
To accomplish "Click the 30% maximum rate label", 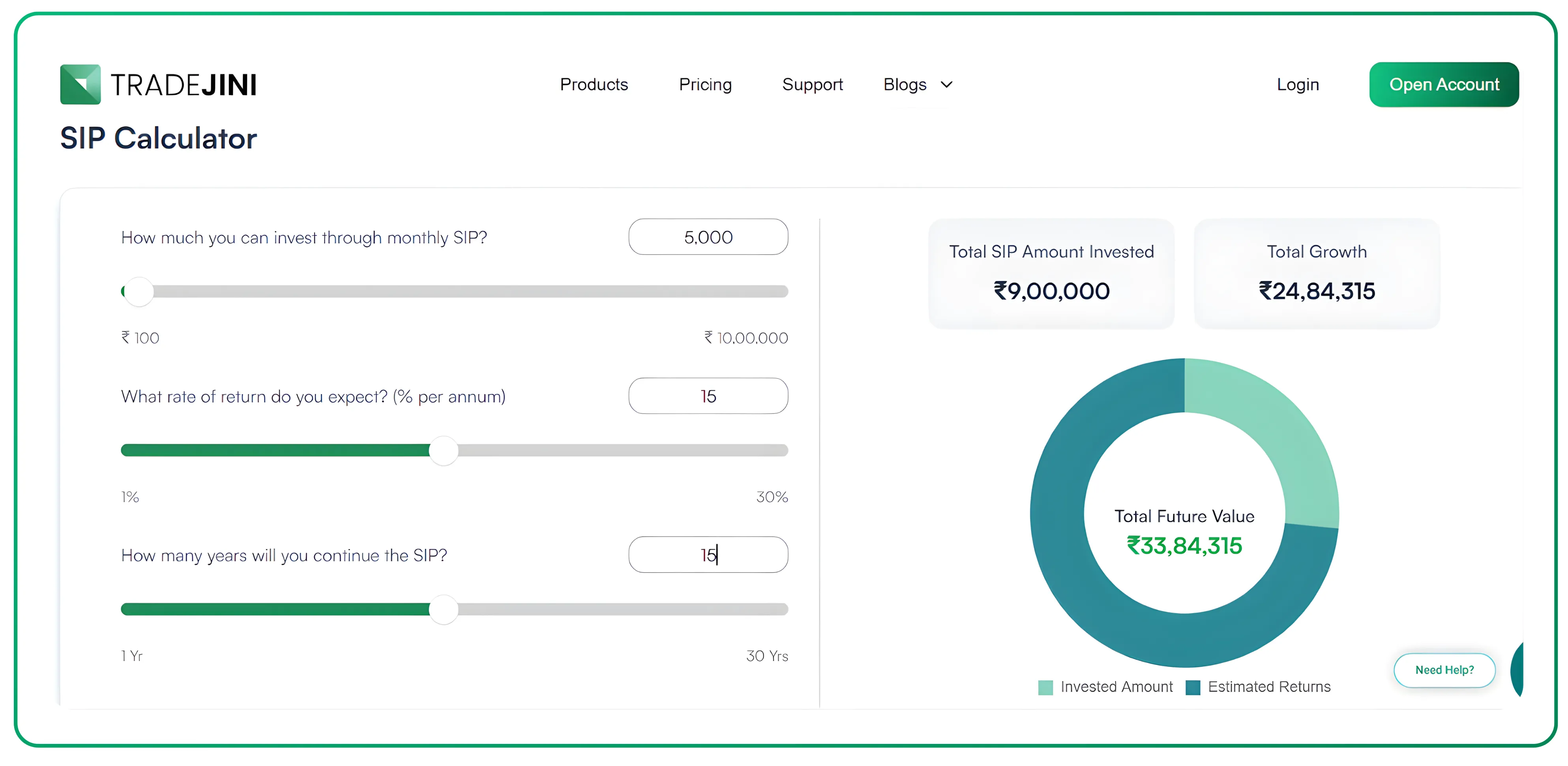I will click(x=772, y=497).
